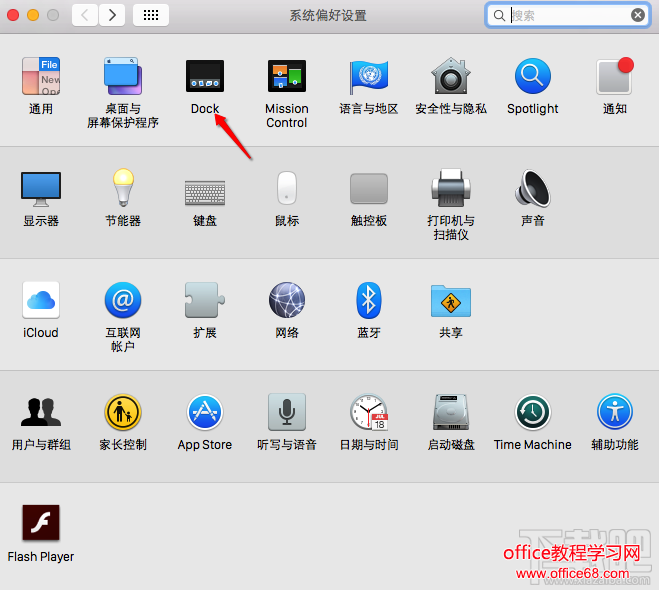The width and height of the screenshot is (659, 590).
Task: Clear the search field with the X button
Action: pos(638,16)
